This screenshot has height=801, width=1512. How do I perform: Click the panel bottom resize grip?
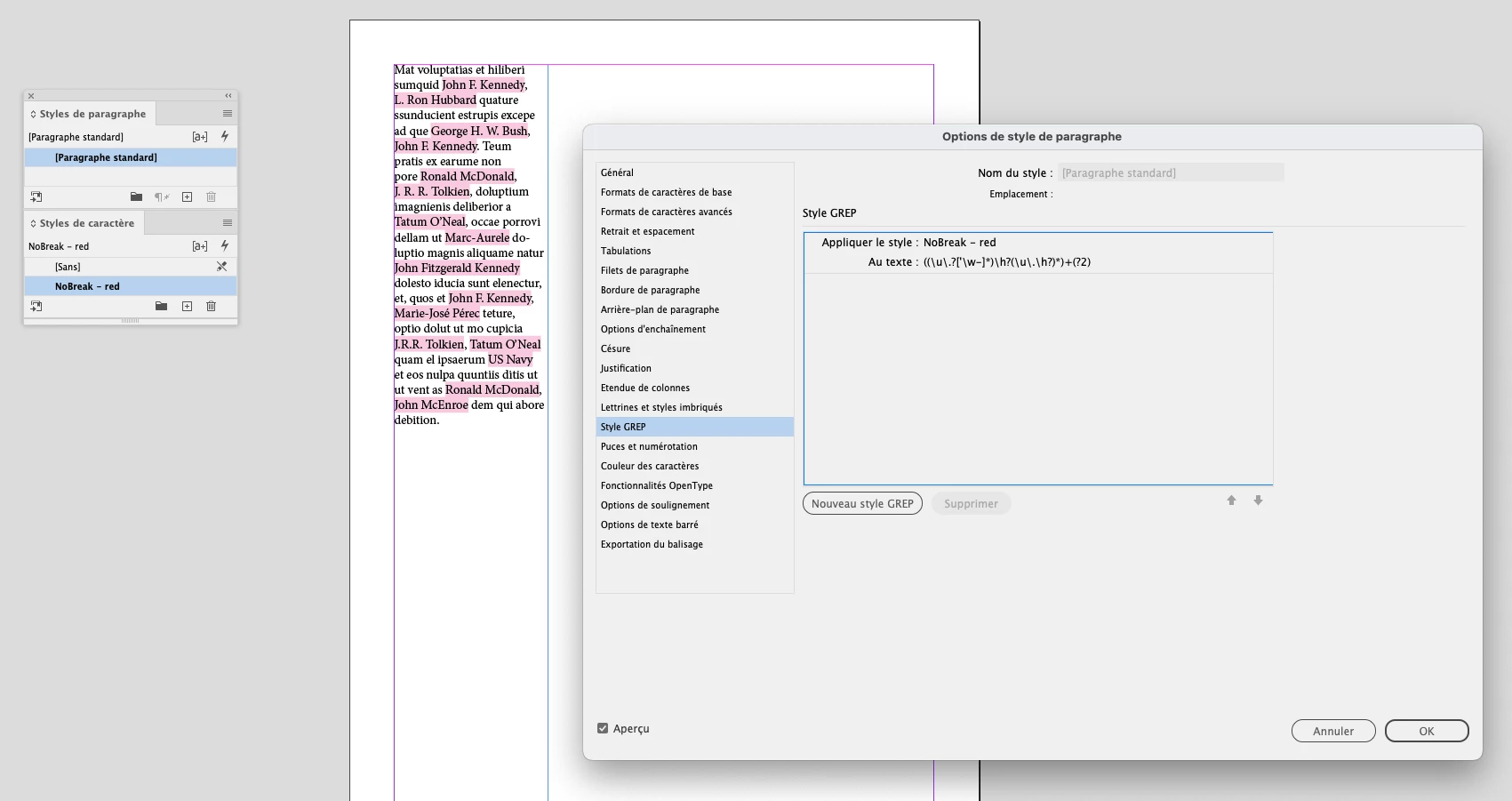131,321
